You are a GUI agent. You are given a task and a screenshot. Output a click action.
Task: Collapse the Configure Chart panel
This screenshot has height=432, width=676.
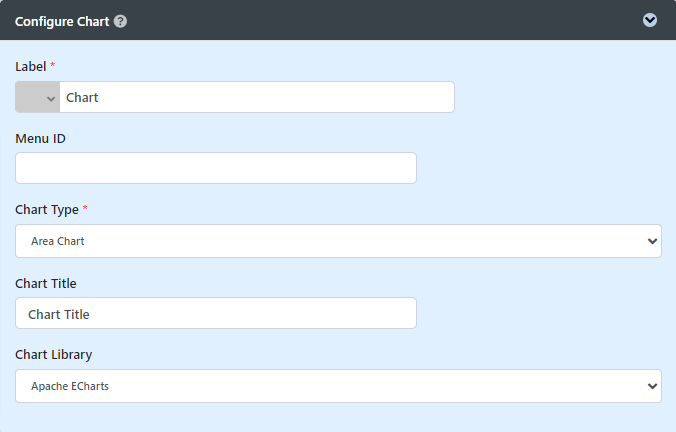pyautogui.click(x=650, y=20)
